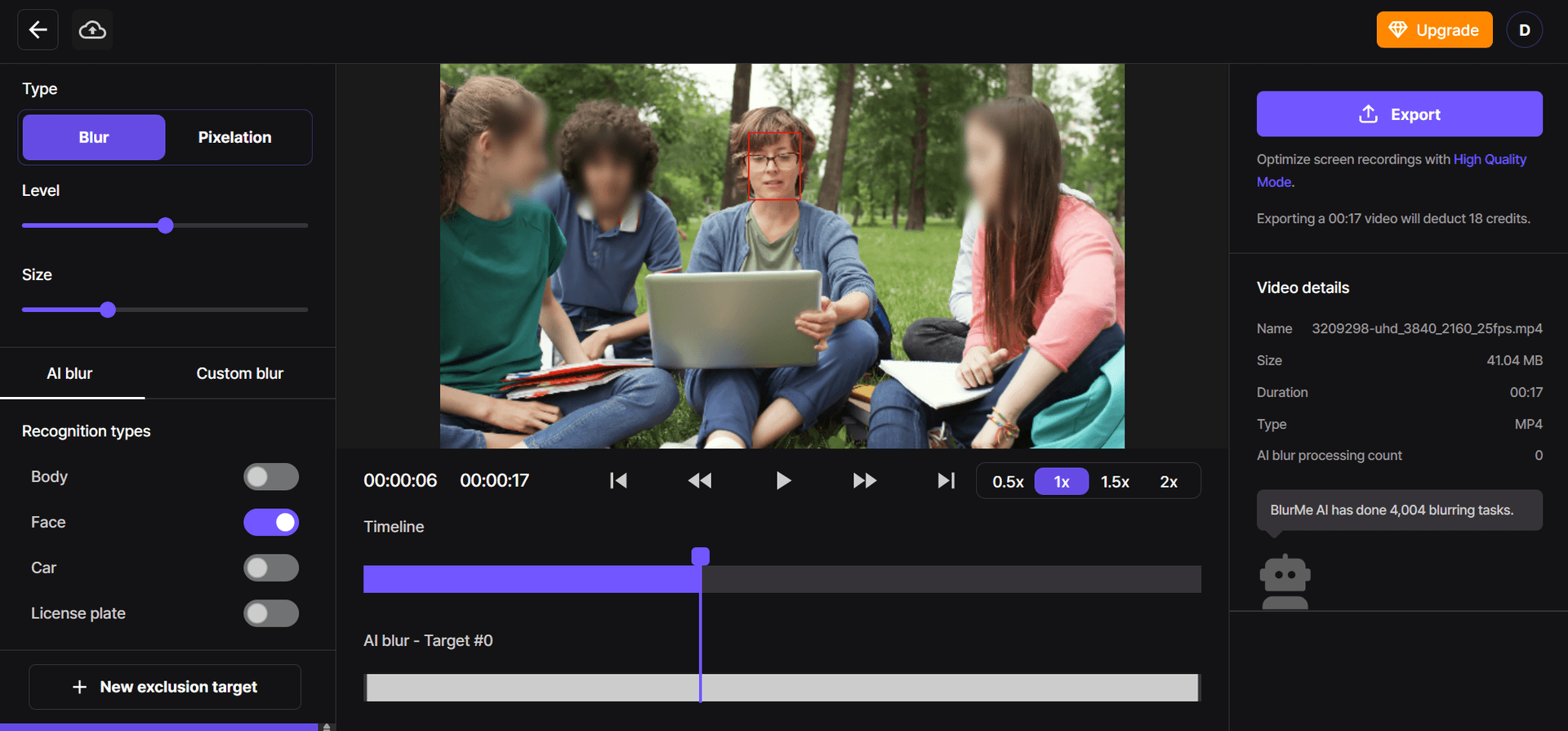Open the High Quality Mode link
Image resolution: width=1568 pixels, height=731 pixels.
click(x=1392, y=171)
